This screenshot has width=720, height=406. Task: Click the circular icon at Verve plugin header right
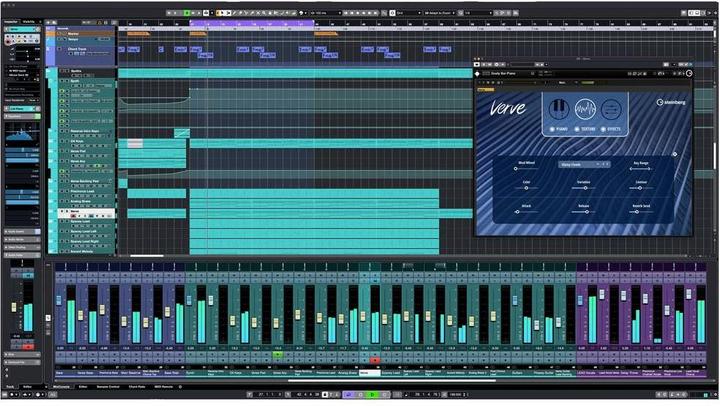pyautogui.click(x=689, y=73)
